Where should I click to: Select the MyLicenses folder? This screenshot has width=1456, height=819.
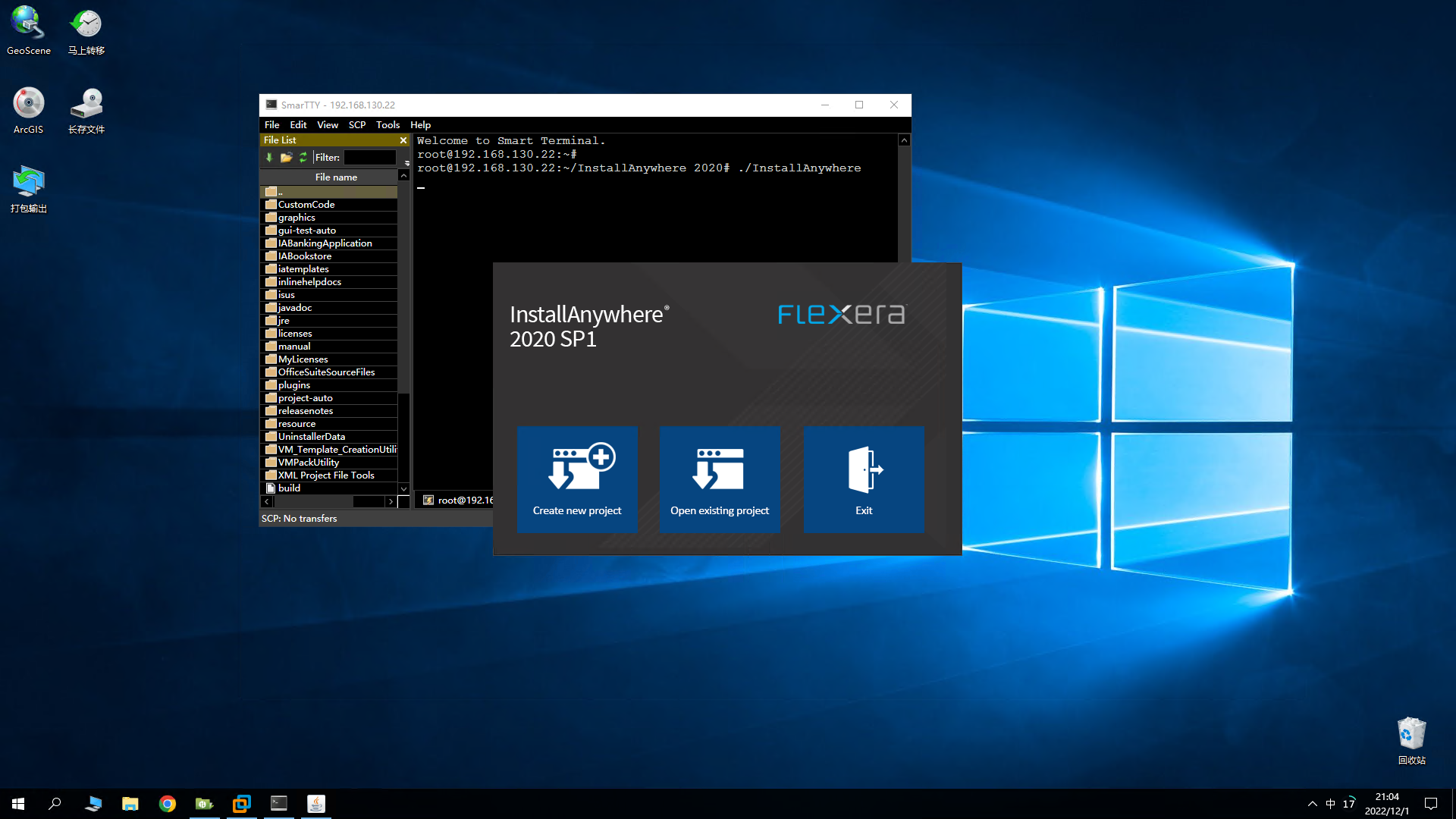pos(329,359)
